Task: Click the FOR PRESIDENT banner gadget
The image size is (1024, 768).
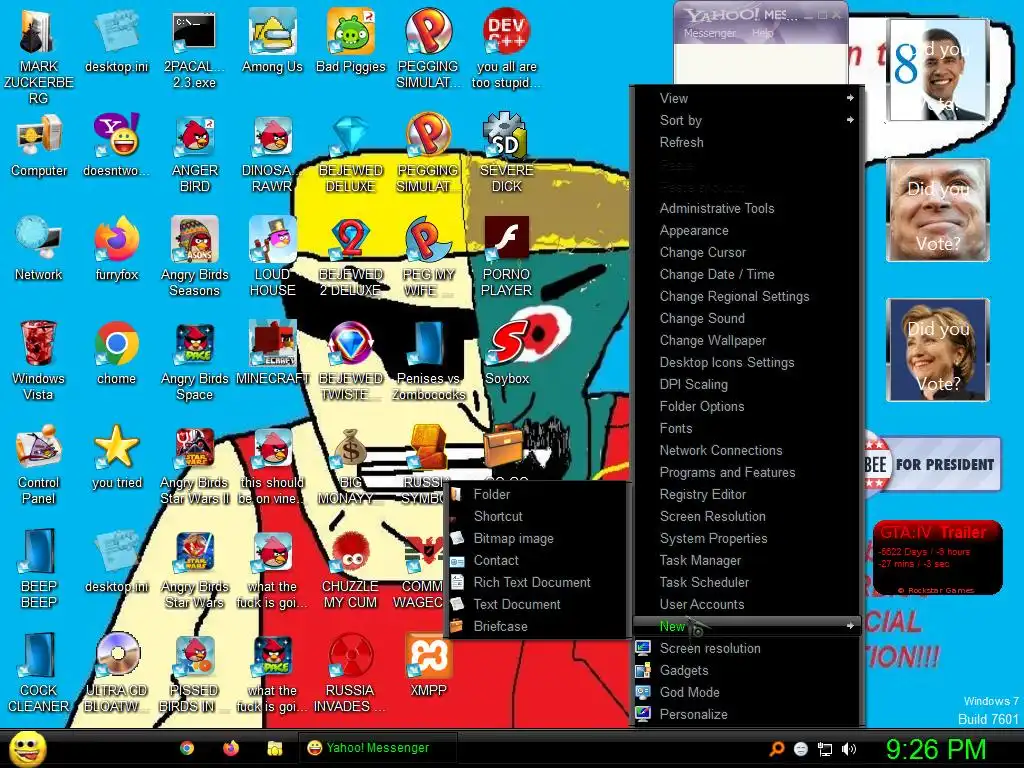Action: click(933, 464)
